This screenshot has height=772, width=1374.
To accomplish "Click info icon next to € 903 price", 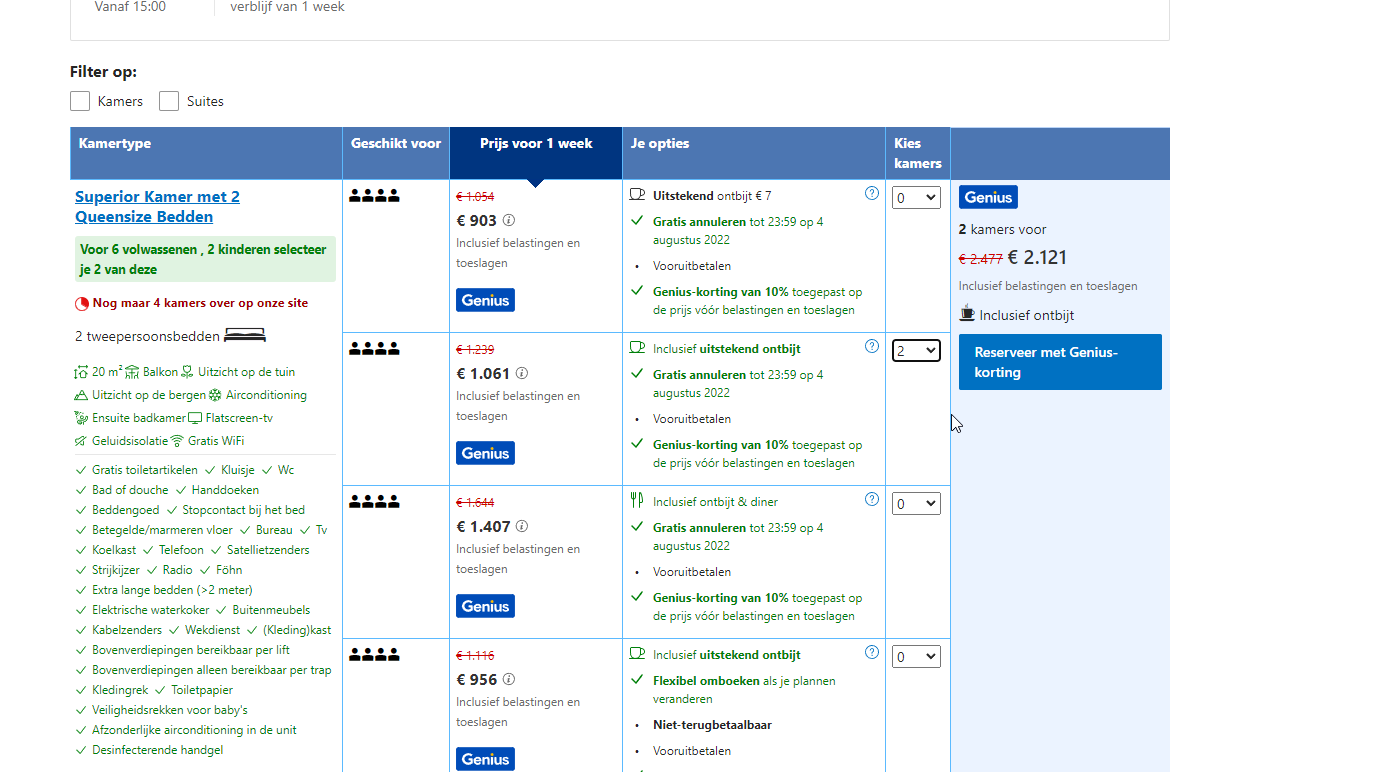I will click(x=509, y=220).
